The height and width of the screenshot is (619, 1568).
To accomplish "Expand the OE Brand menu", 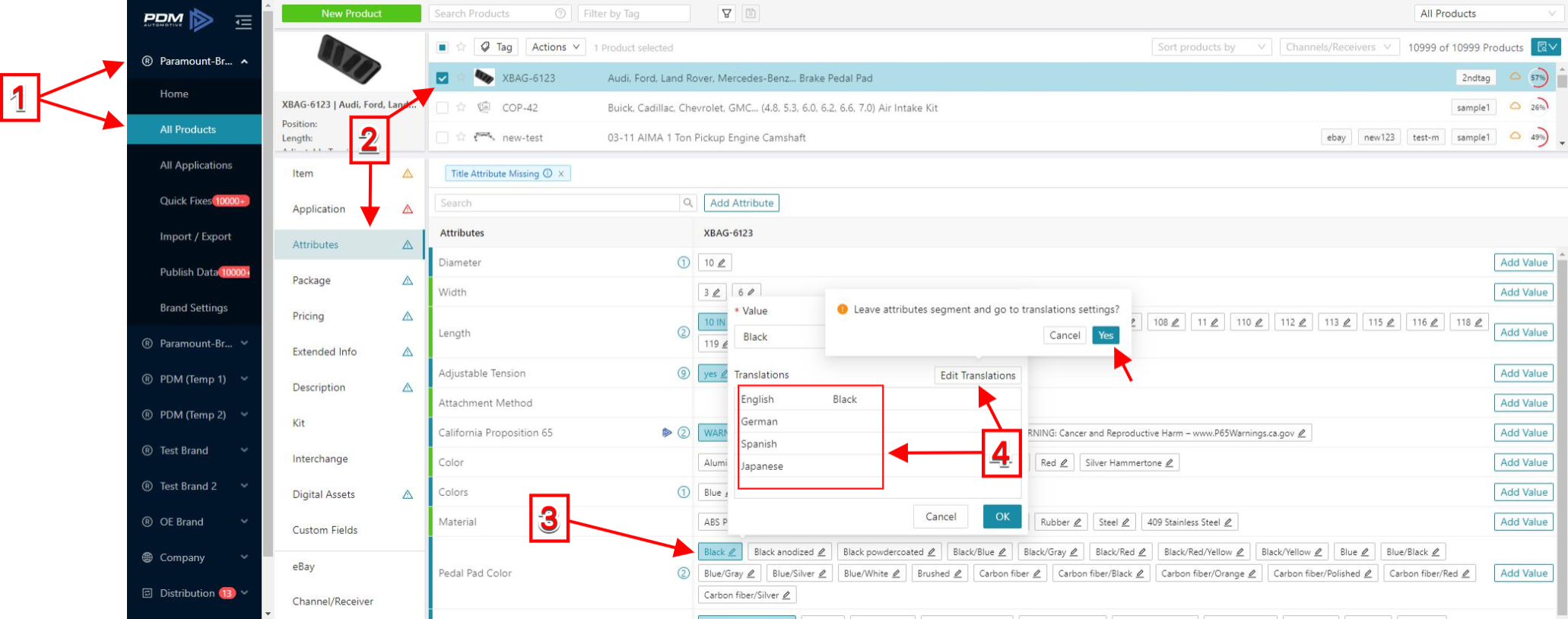I will click(x=195, y=522).
